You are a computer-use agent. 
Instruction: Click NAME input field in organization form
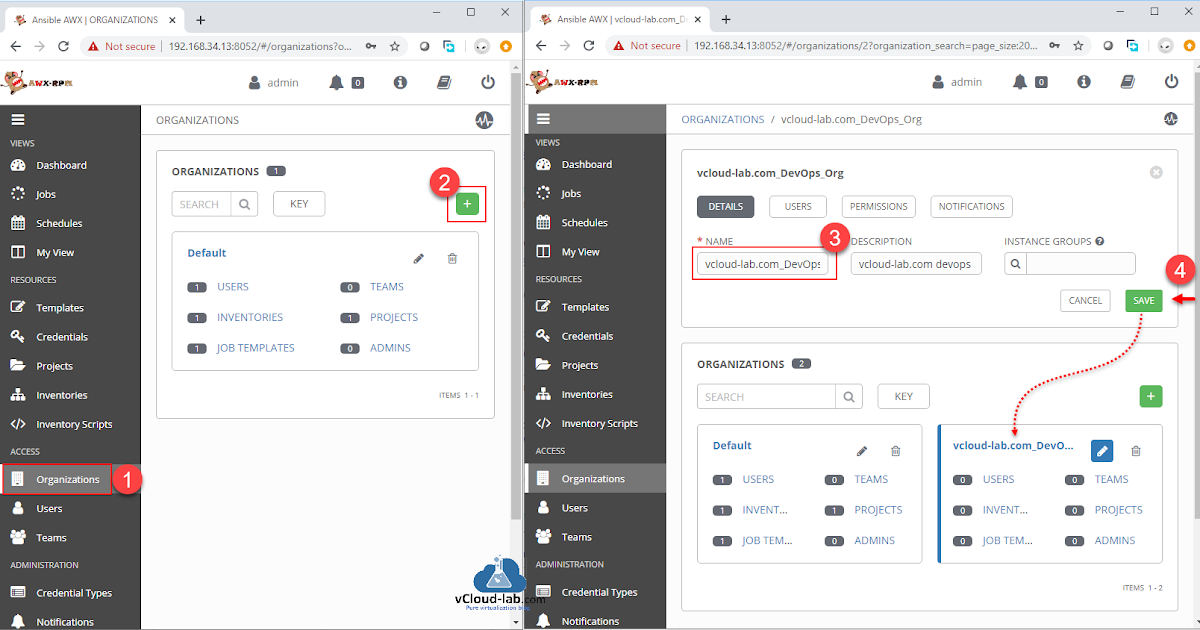tap(765, 264)
